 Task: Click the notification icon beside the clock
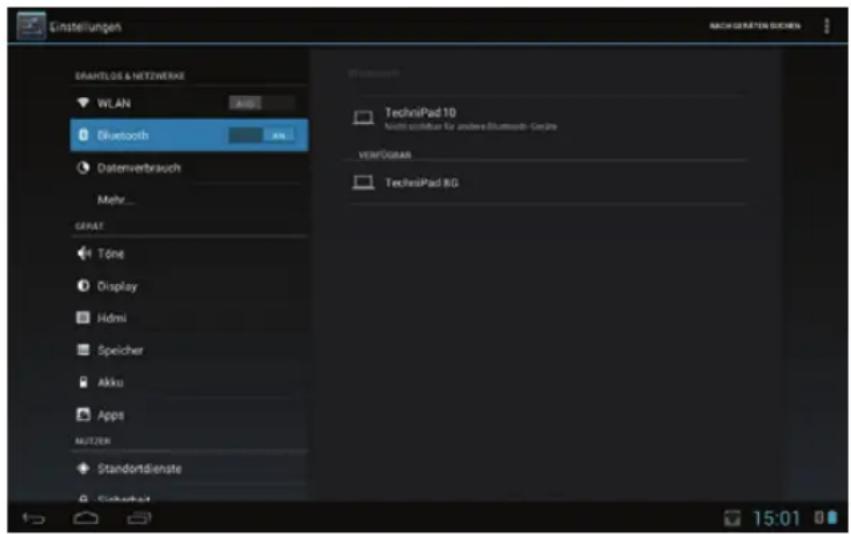pyautogui.click(x=732, y=518)
